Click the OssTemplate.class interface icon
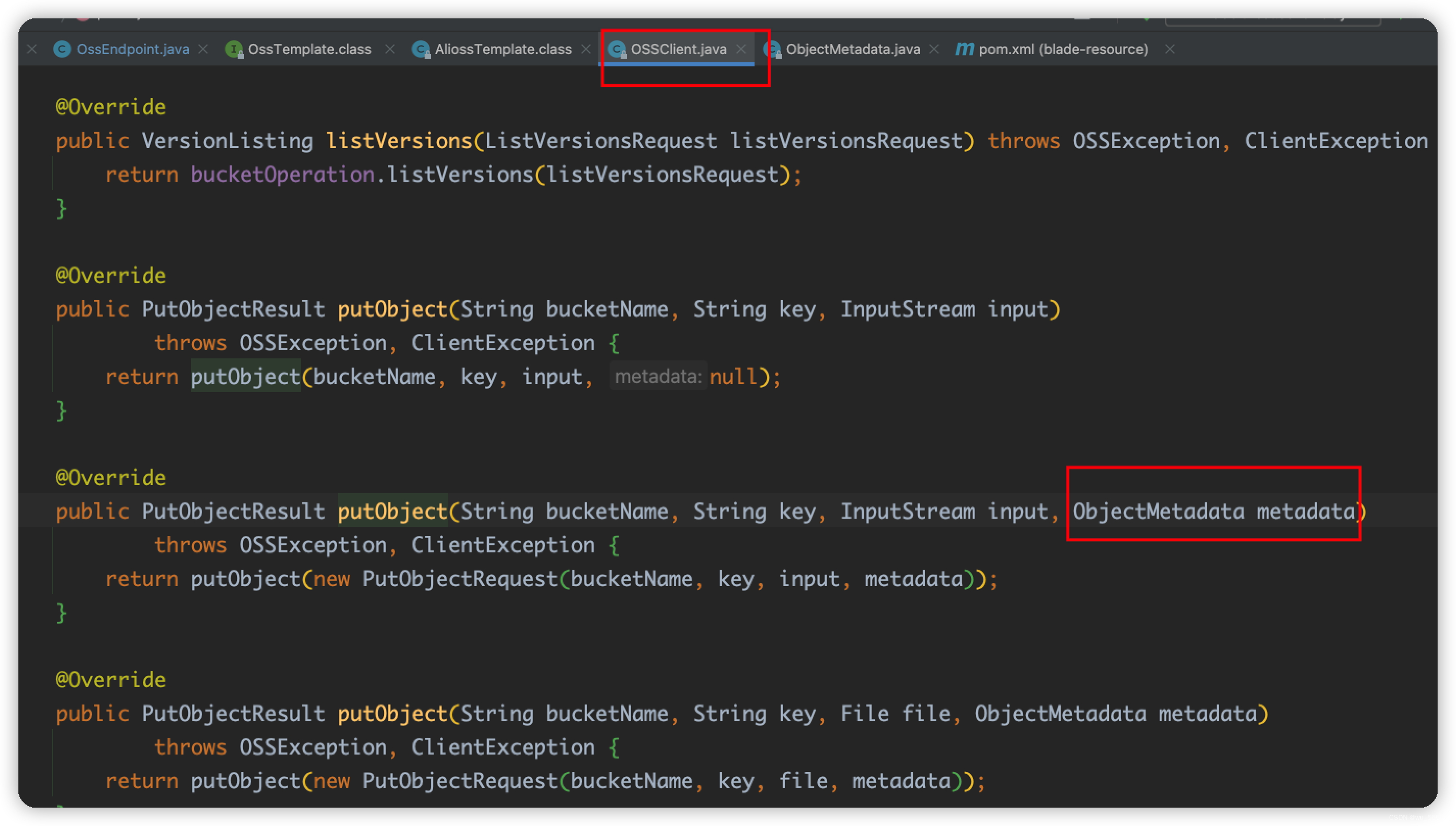1456x826 pixels. click(234, 50)
